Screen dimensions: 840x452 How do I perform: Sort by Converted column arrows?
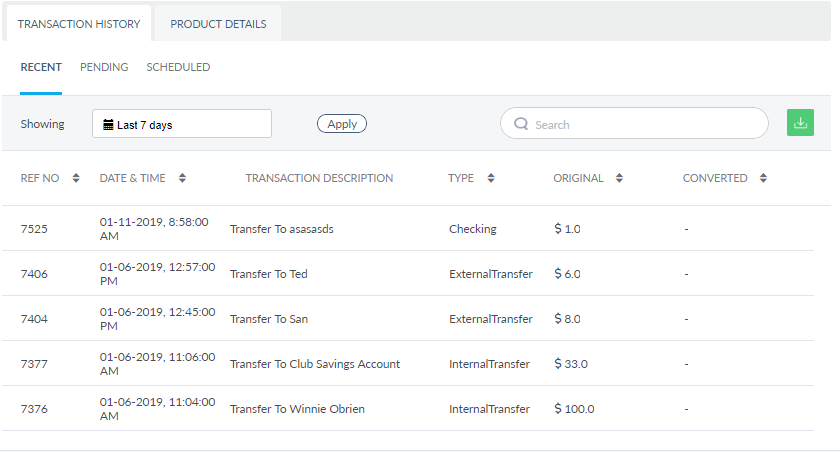764,178
